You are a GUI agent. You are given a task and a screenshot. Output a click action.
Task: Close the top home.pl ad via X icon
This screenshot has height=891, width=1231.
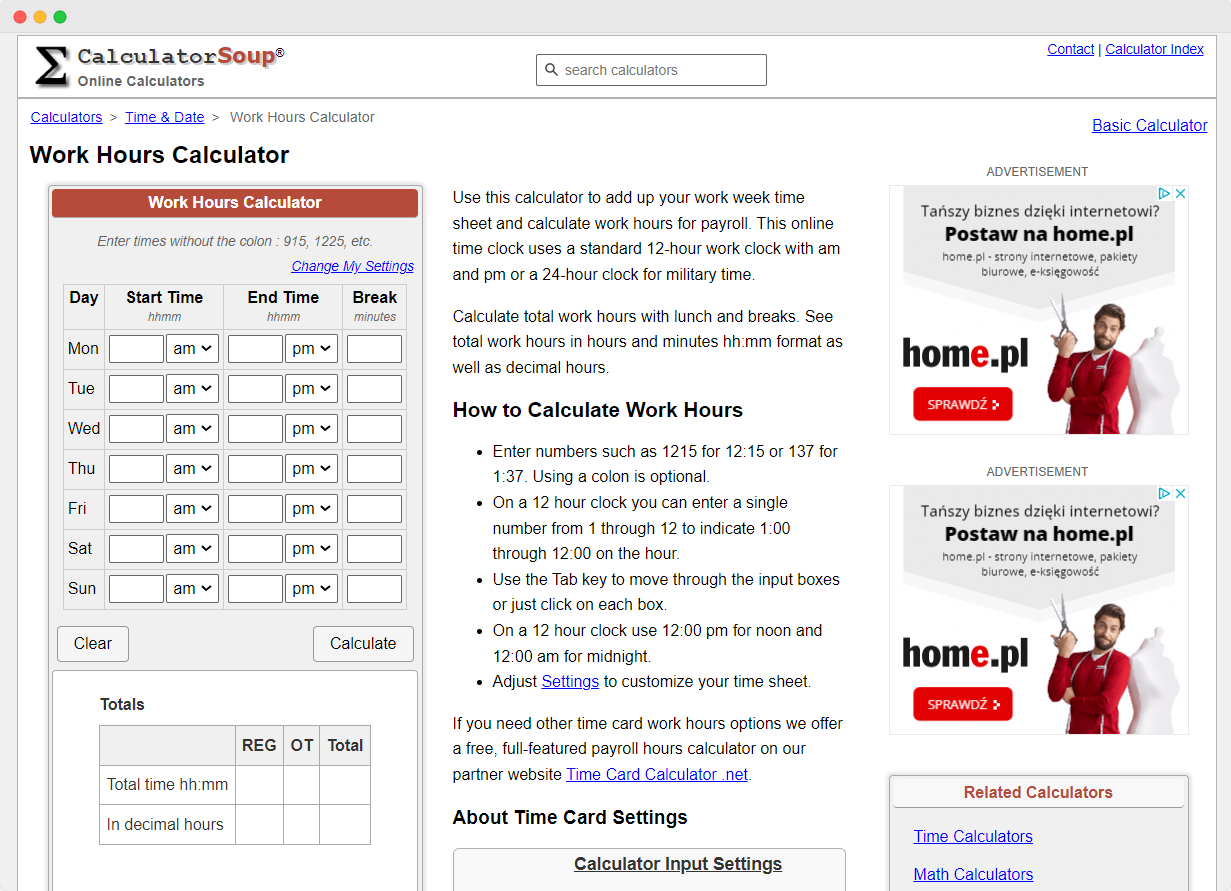pyautogui.click(x=1180, y=194)
